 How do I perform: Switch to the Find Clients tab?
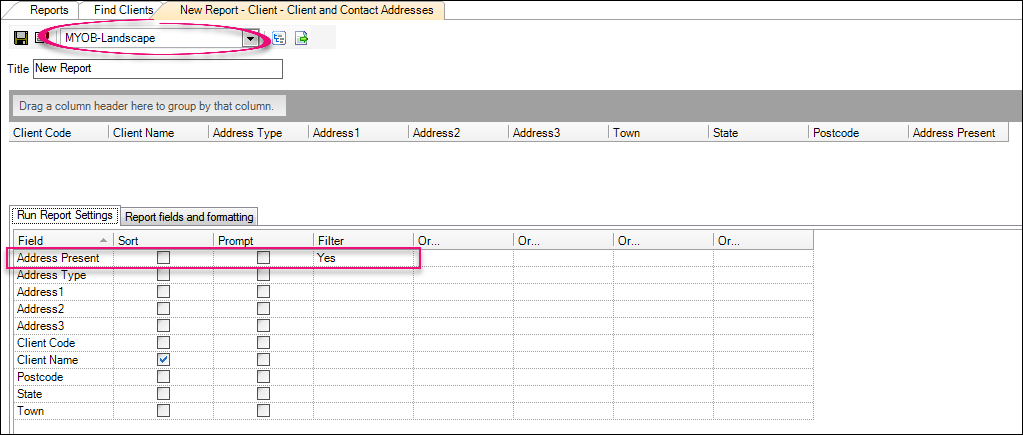click(x=123, y=10)
